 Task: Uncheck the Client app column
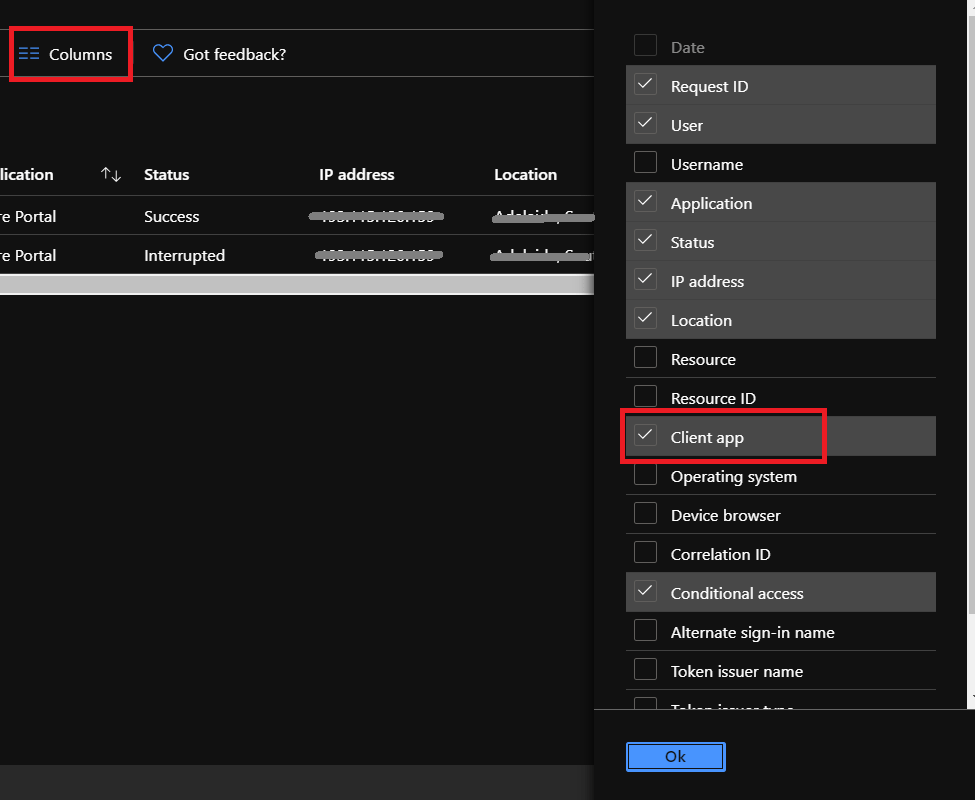pos(646,436)
